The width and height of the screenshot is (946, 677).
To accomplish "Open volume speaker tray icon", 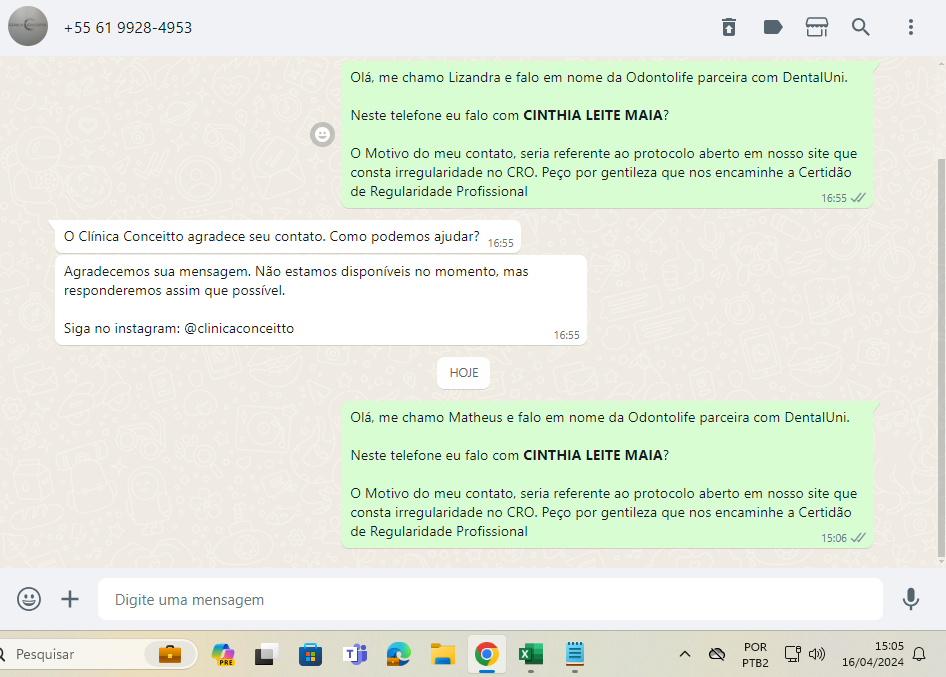I will click(x=817, y=654).
